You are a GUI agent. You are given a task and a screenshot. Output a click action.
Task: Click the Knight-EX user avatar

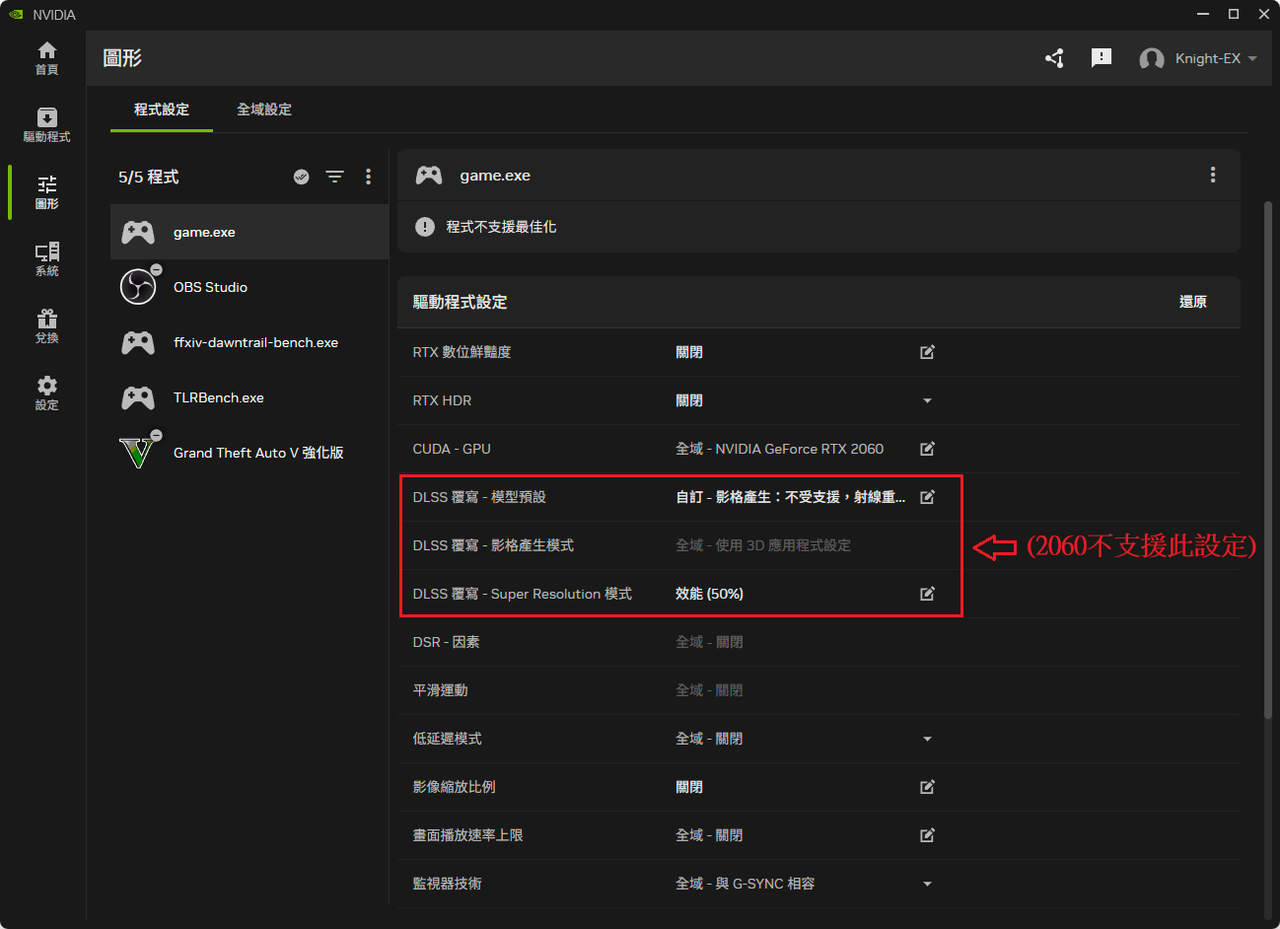[1152, 59]
